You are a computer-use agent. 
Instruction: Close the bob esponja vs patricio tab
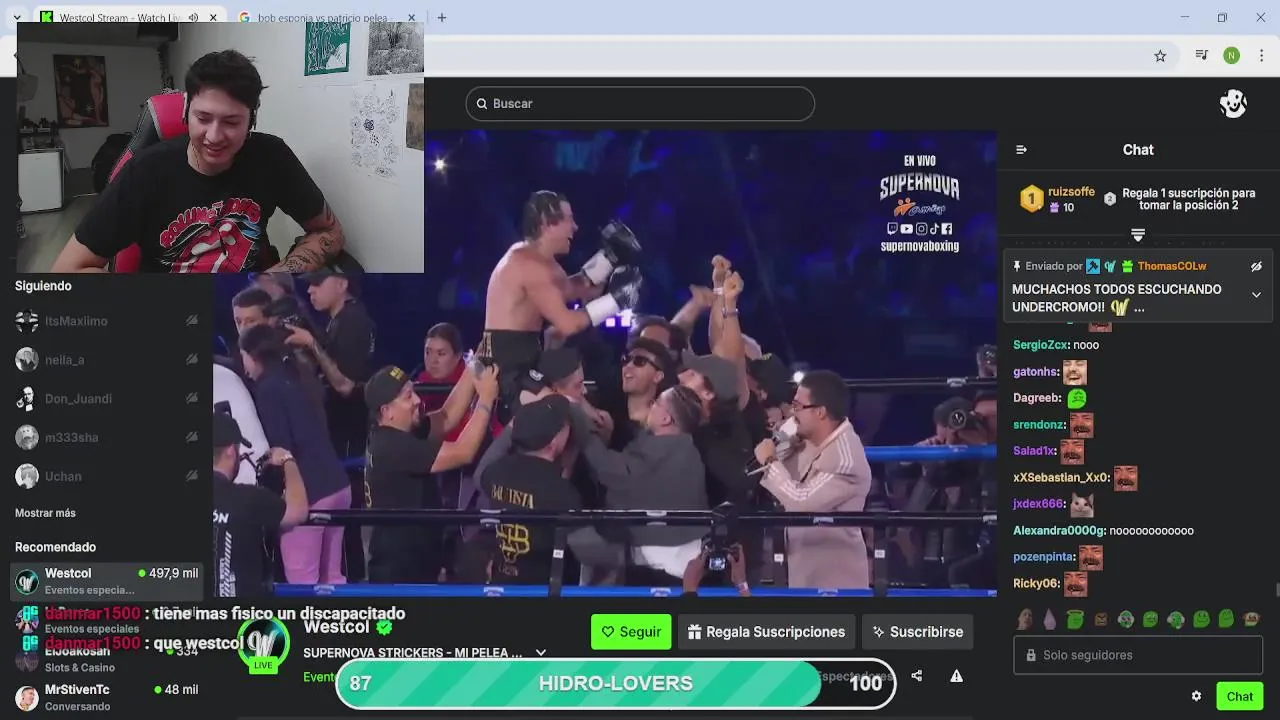point(412,17)
